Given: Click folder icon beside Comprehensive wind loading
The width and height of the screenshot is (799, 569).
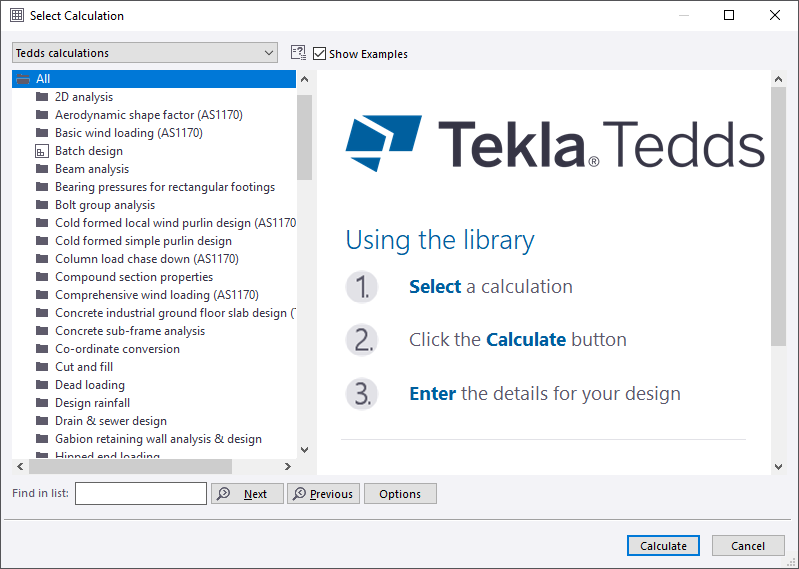Looking at the screenshot, I should coord(42,295).
